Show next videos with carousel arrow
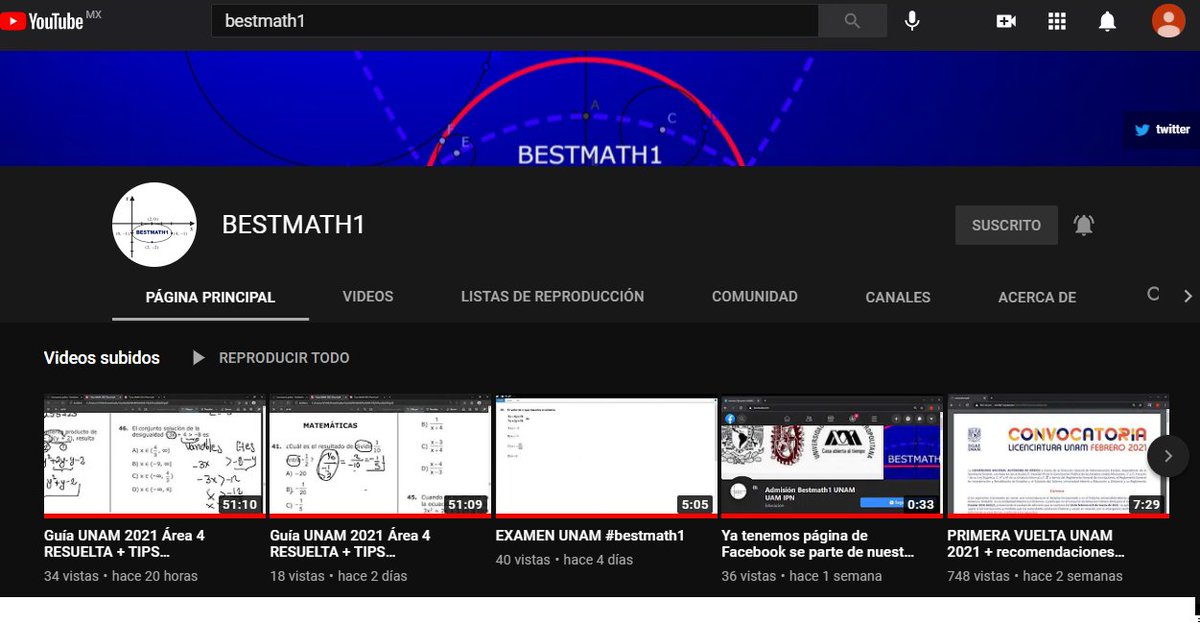 click(1168, 456)
